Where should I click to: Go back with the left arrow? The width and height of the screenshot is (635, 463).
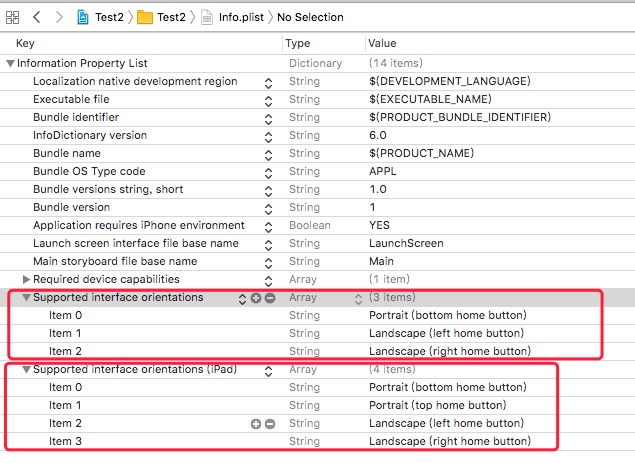pos(37,17)
